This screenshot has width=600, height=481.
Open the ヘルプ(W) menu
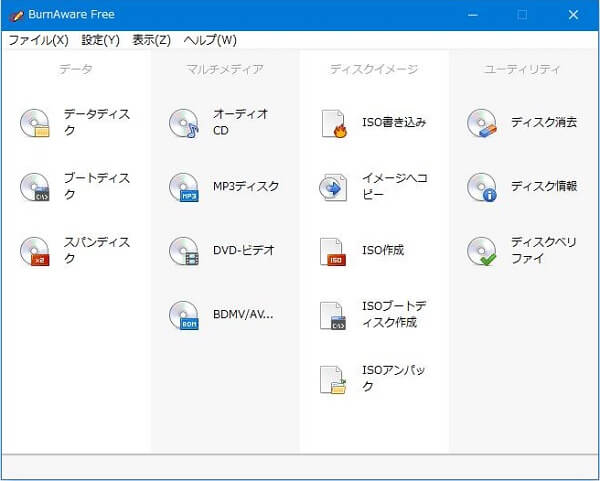(210, 40)
